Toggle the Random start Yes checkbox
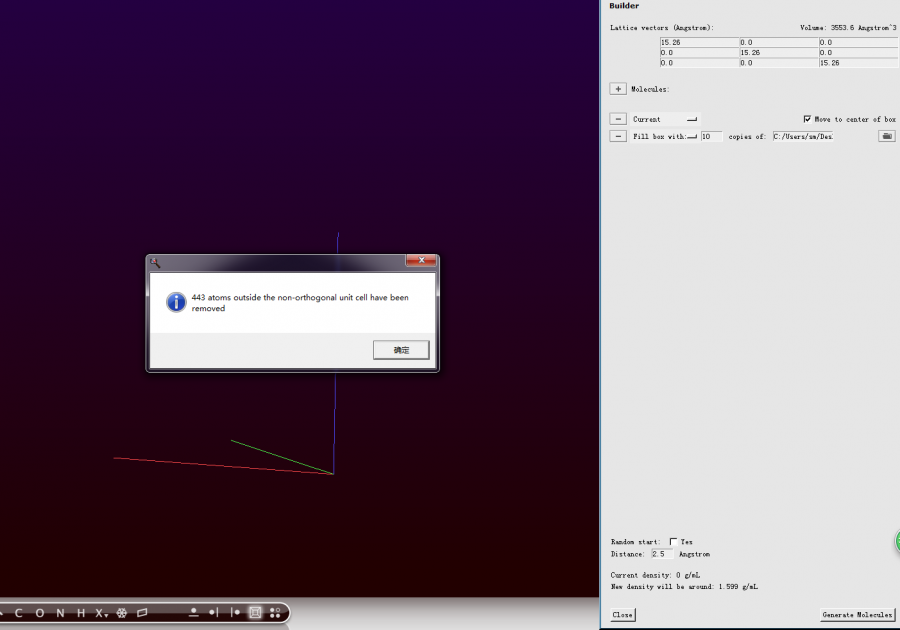This screenshot has width=900, height=630. [x=673, y=542]
